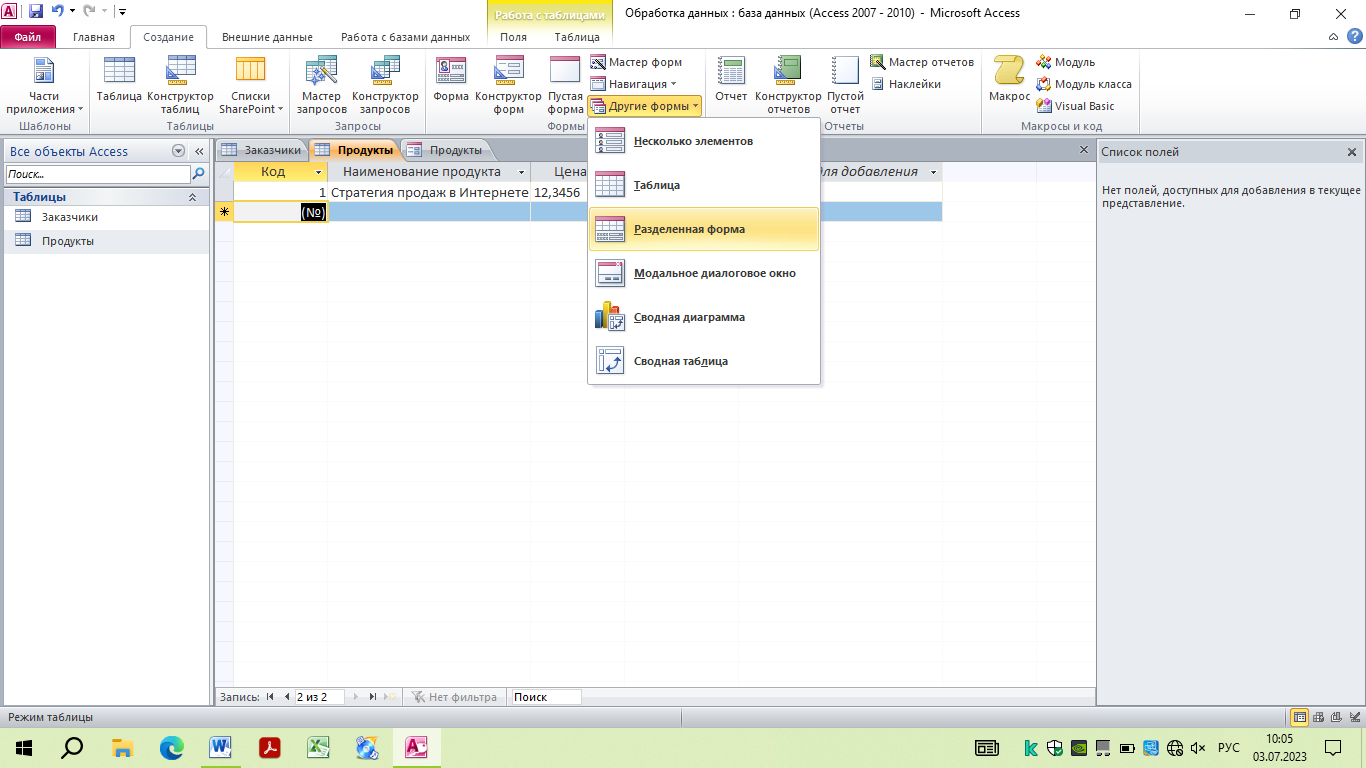Create Blank Form (Пустая форма)
Screen dimensions: 1366x768
(x=565, y=84)
